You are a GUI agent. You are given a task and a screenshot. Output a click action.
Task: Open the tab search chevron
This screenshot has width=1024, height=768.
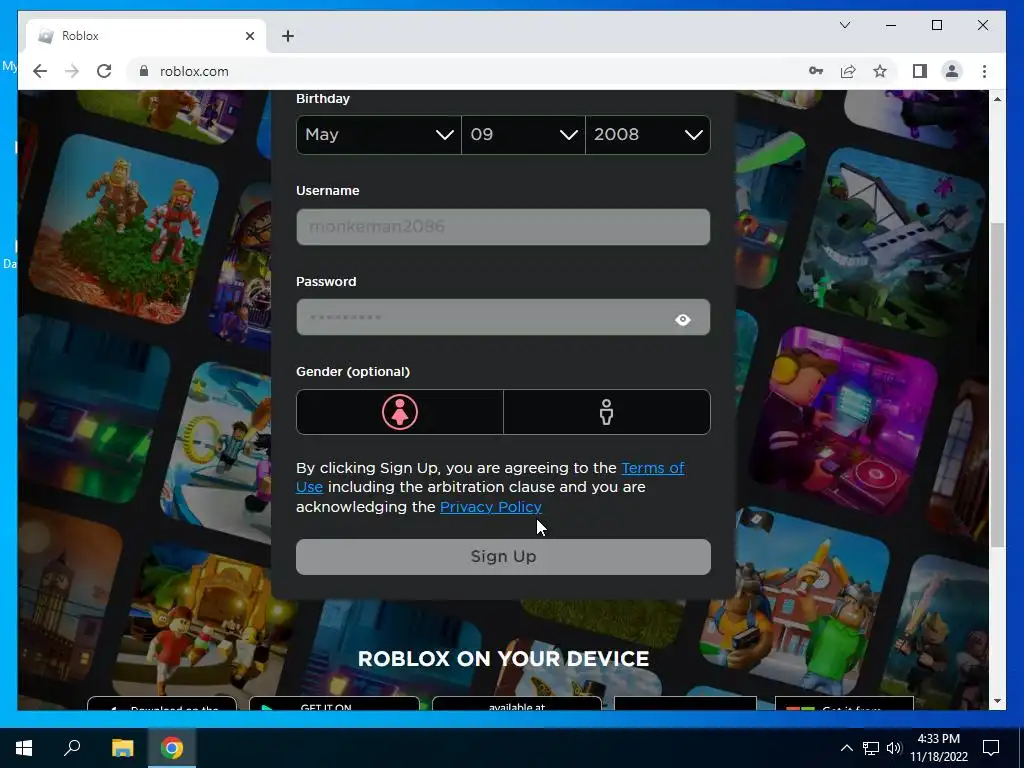(844, 25)
